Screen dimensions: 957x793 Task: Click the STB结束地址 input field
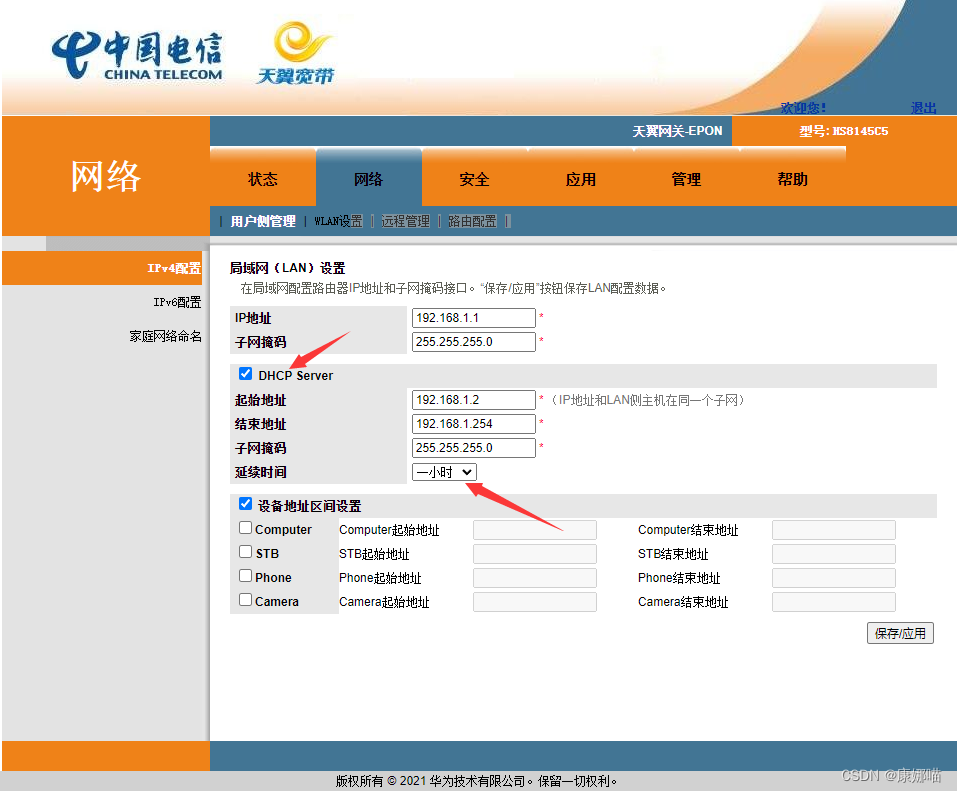(834, 554)
